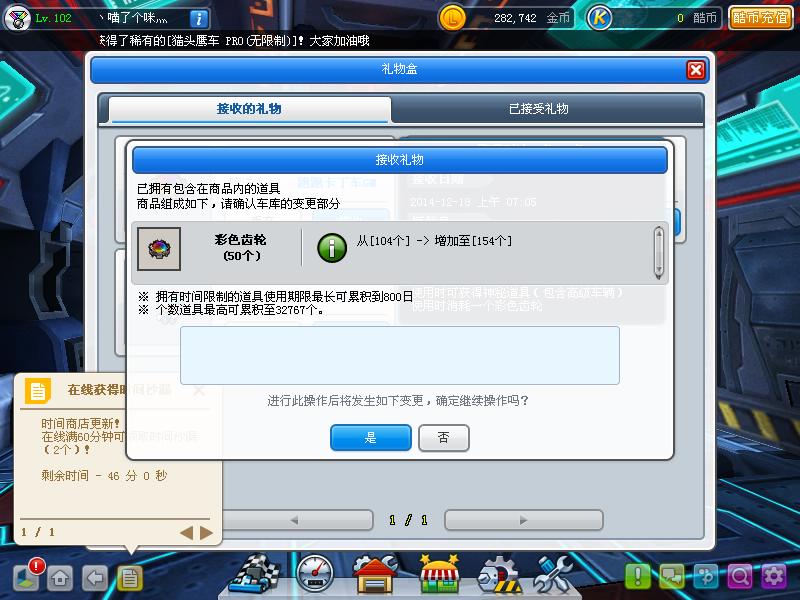Click the yellow note icon in notice popup

[38, 391]
